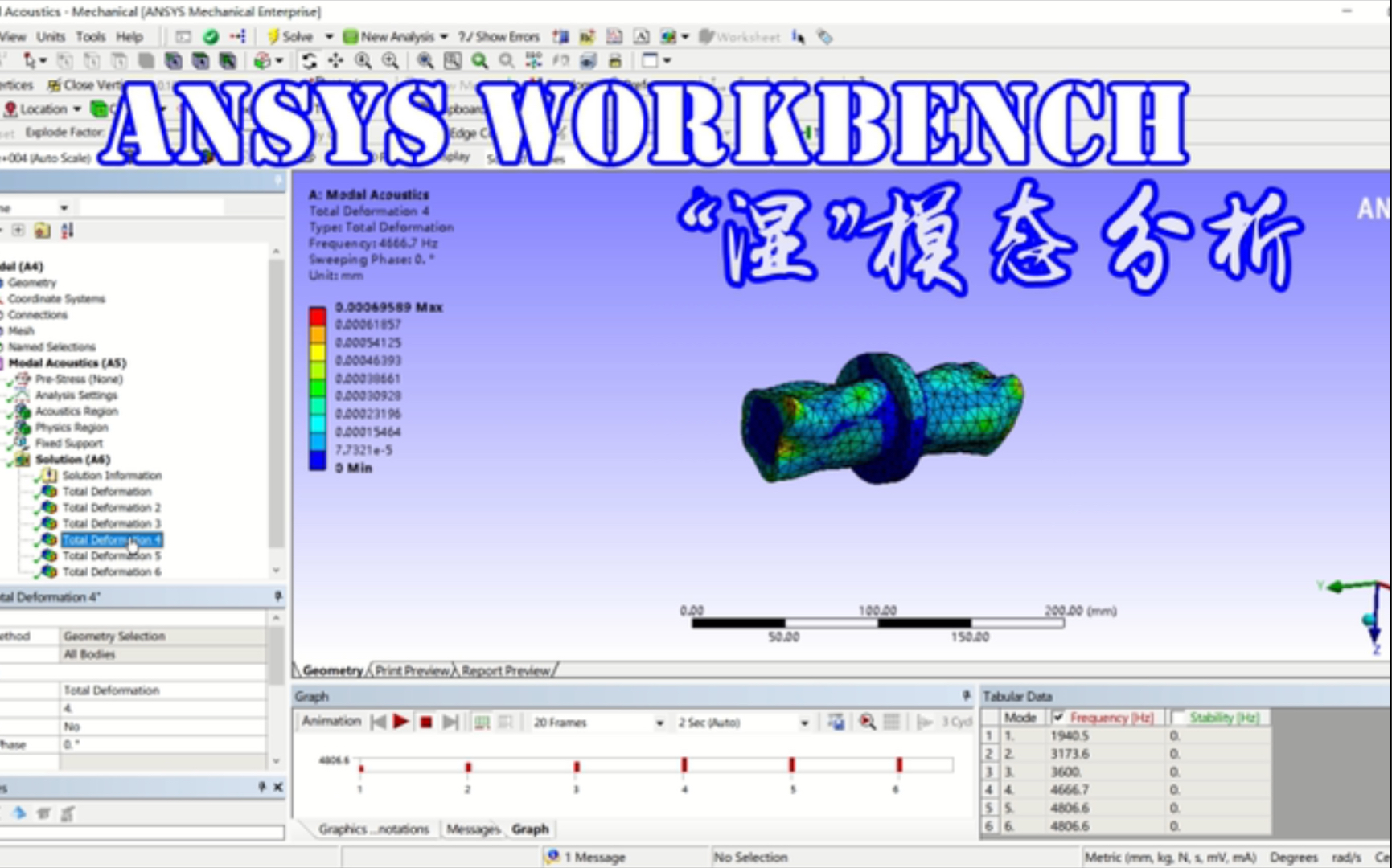The width and height of the screenshot is (1392, 868).
Task: Click the Rotate view tool icon
Action: pos(309,60)
